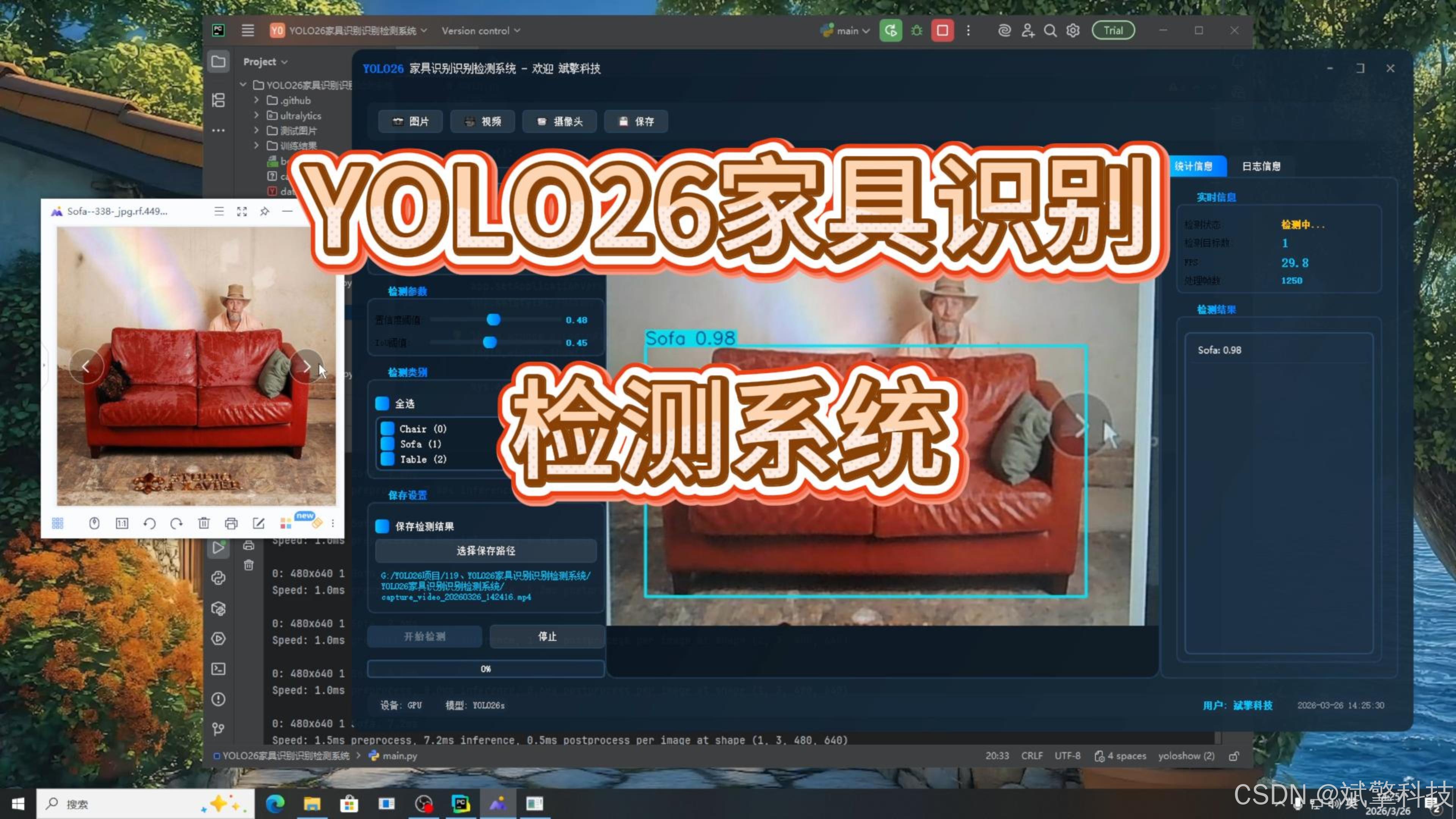This screenshot has width=1456, height=819.
Task: Open the Structure tool window icon
Action: coord(218,100)
